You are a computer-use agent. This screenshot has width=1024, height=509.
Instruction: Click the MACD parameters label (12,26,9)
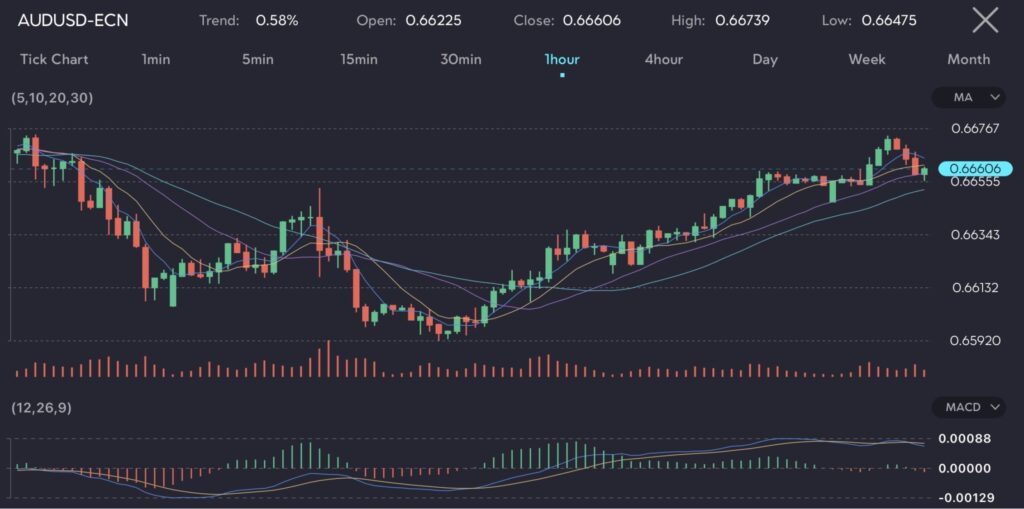(40, 408)
